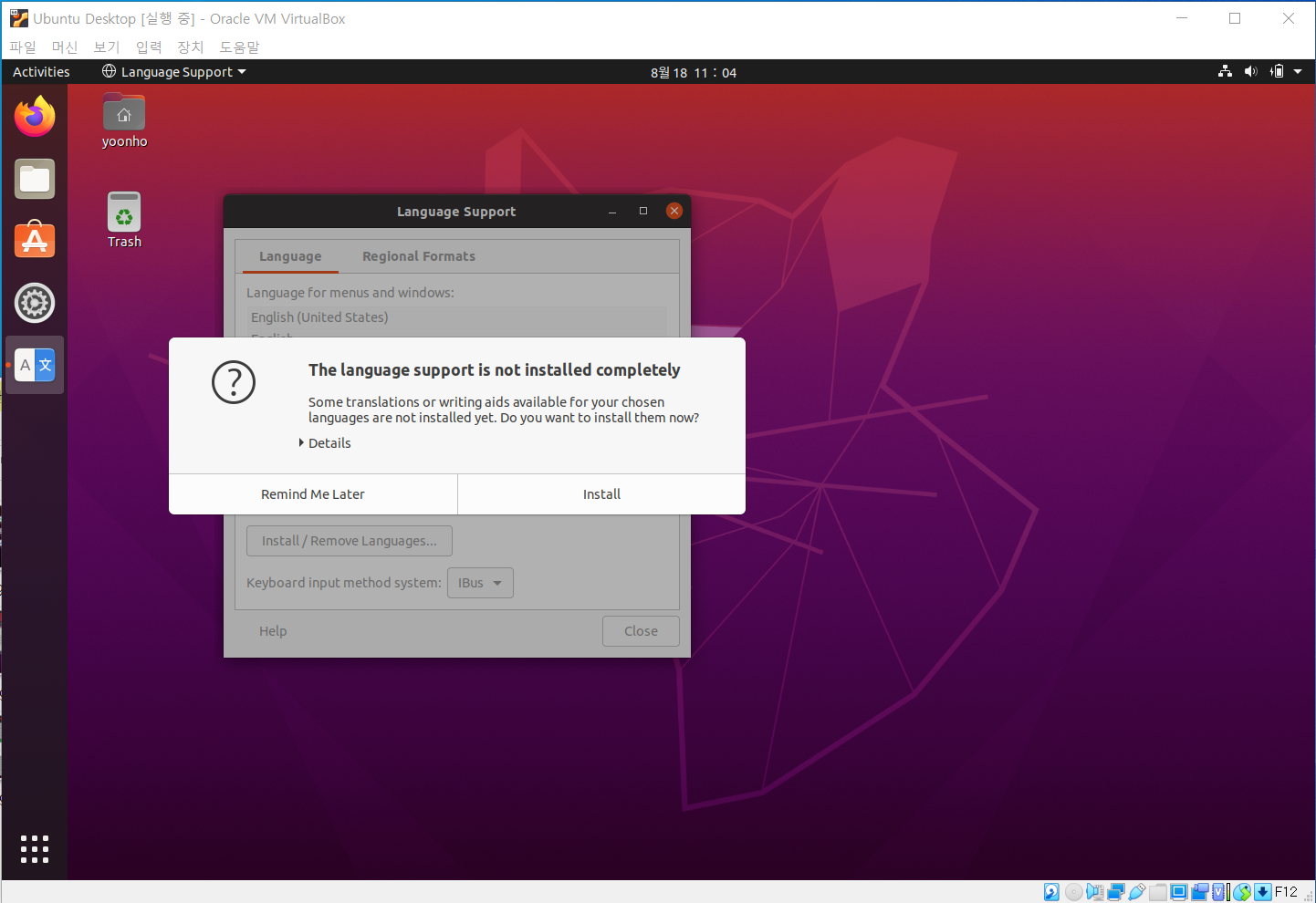This screenshot has width=1316, height=903.
Task: Click the volume speaker icon in top bar
Action: click(1250, 71)
